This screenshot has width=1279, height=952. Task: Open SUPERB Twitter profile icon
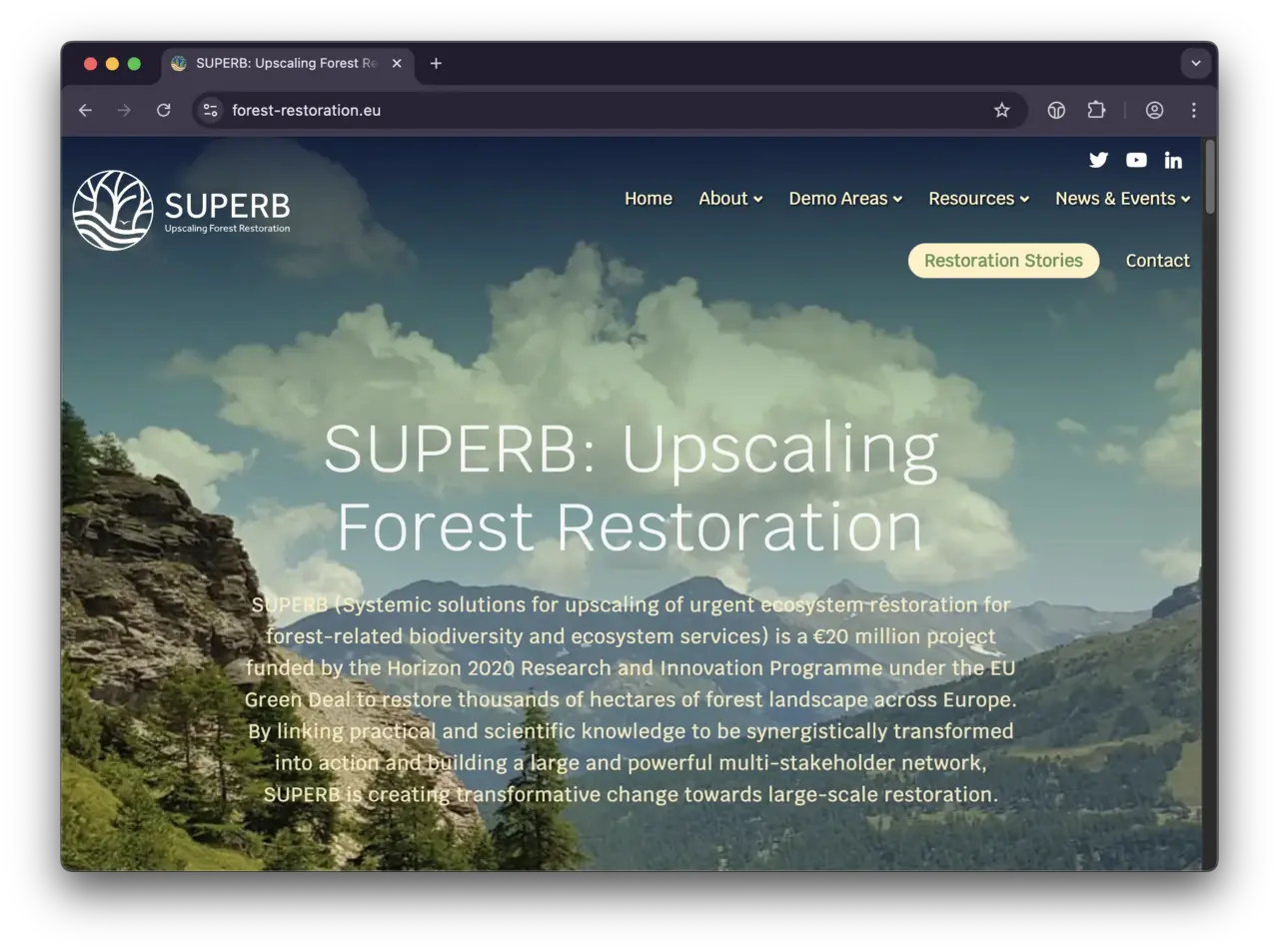pyautogui.click(x=1098, y=160)
